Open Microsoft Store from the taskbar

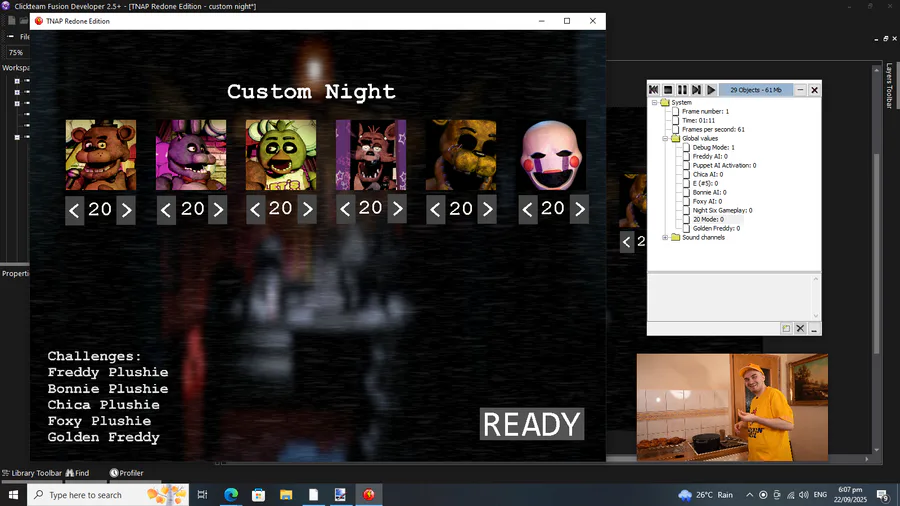[258, 495]
